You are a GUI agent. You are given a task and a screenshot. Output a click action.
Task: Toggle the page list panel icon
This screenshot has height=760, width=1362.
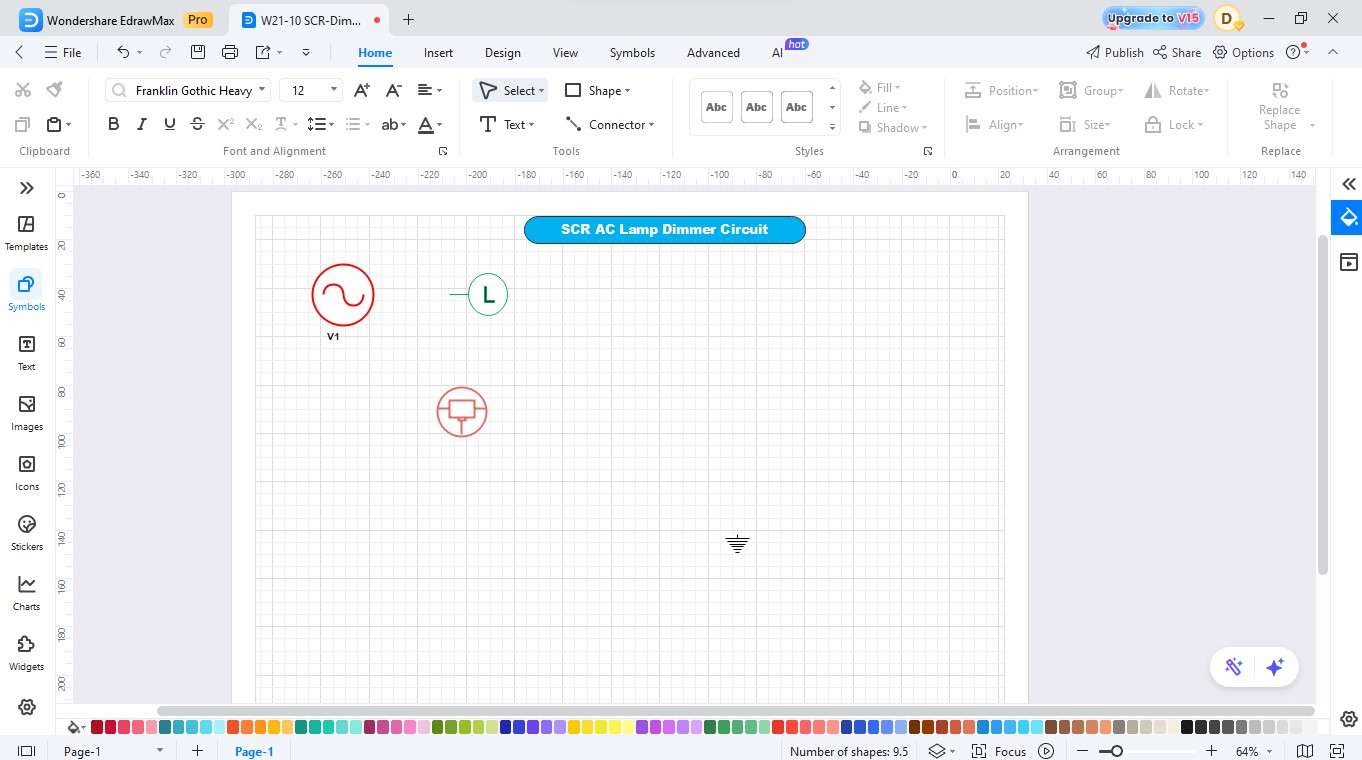point(27,751)
